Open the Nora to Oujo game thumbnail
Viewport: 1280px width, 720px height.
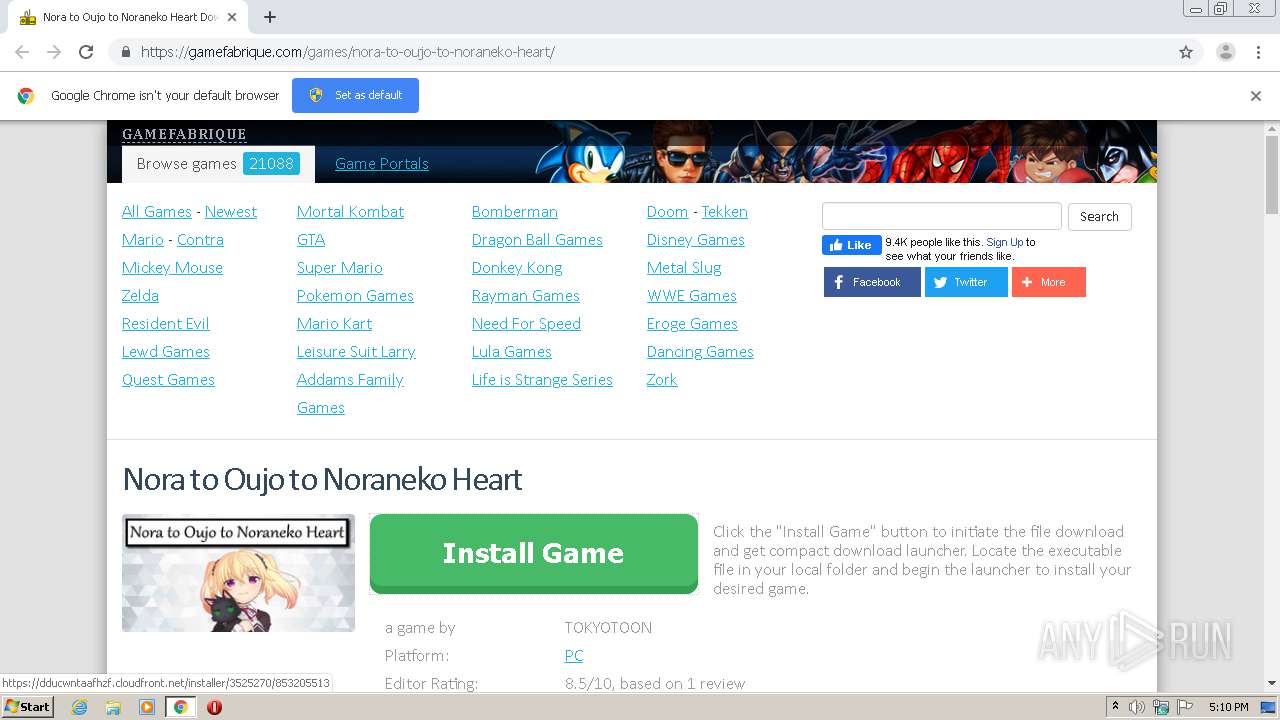238,573
